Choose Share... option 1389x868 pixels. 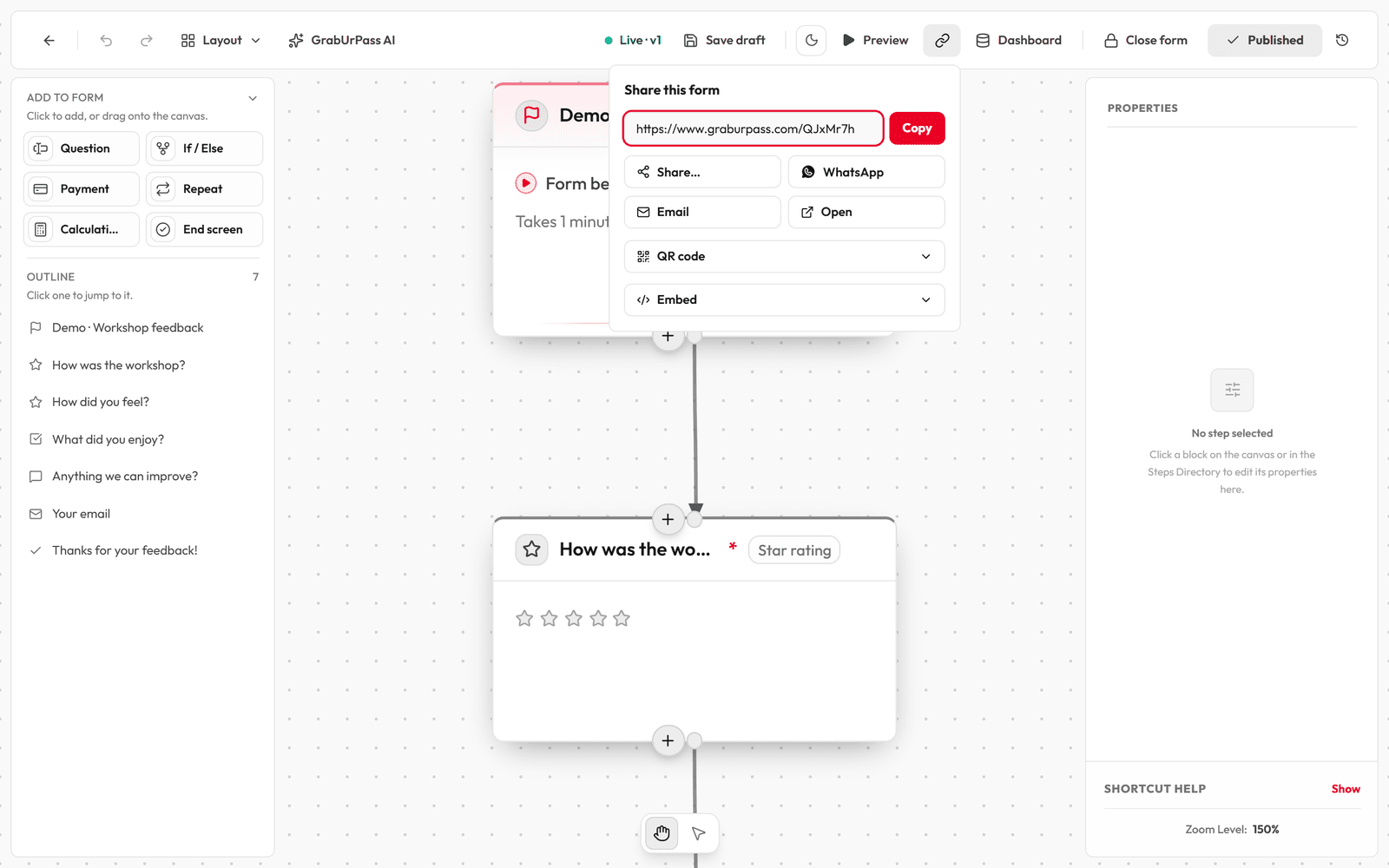702,172
